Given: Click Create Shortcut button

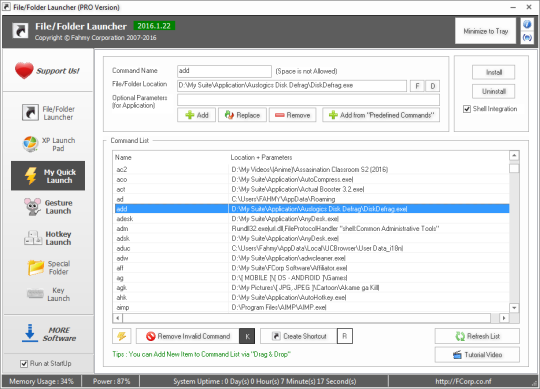Looking at the screenshot, I should pyautogui.click(x=299, y=336).
